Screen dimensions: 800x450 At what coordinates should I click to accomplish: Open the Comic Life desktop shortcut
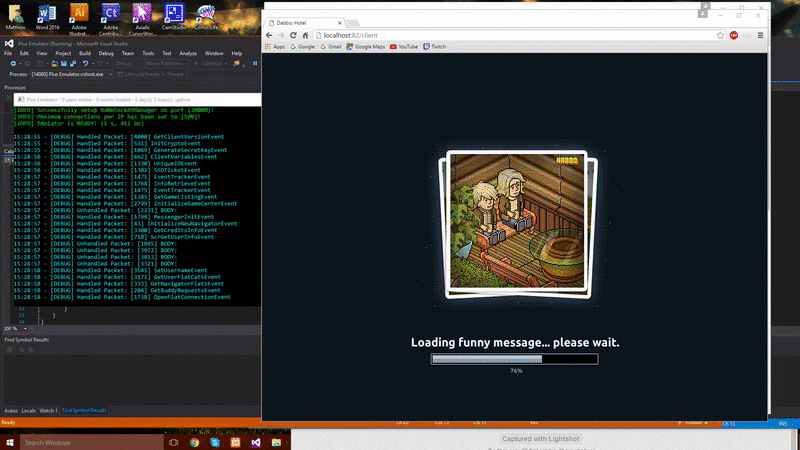[x=206, y=17]
